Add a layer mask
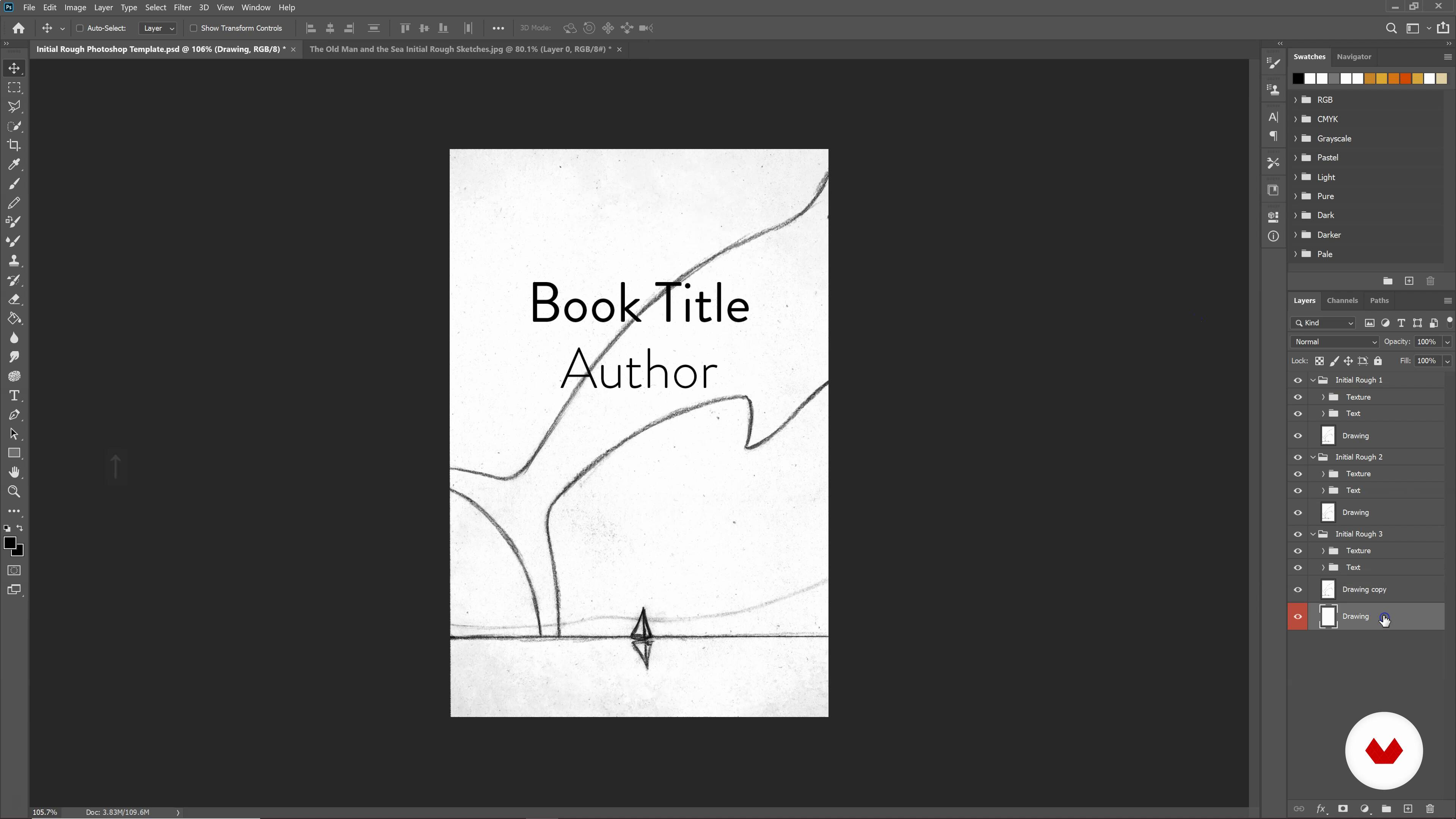 coord(1343,809)
